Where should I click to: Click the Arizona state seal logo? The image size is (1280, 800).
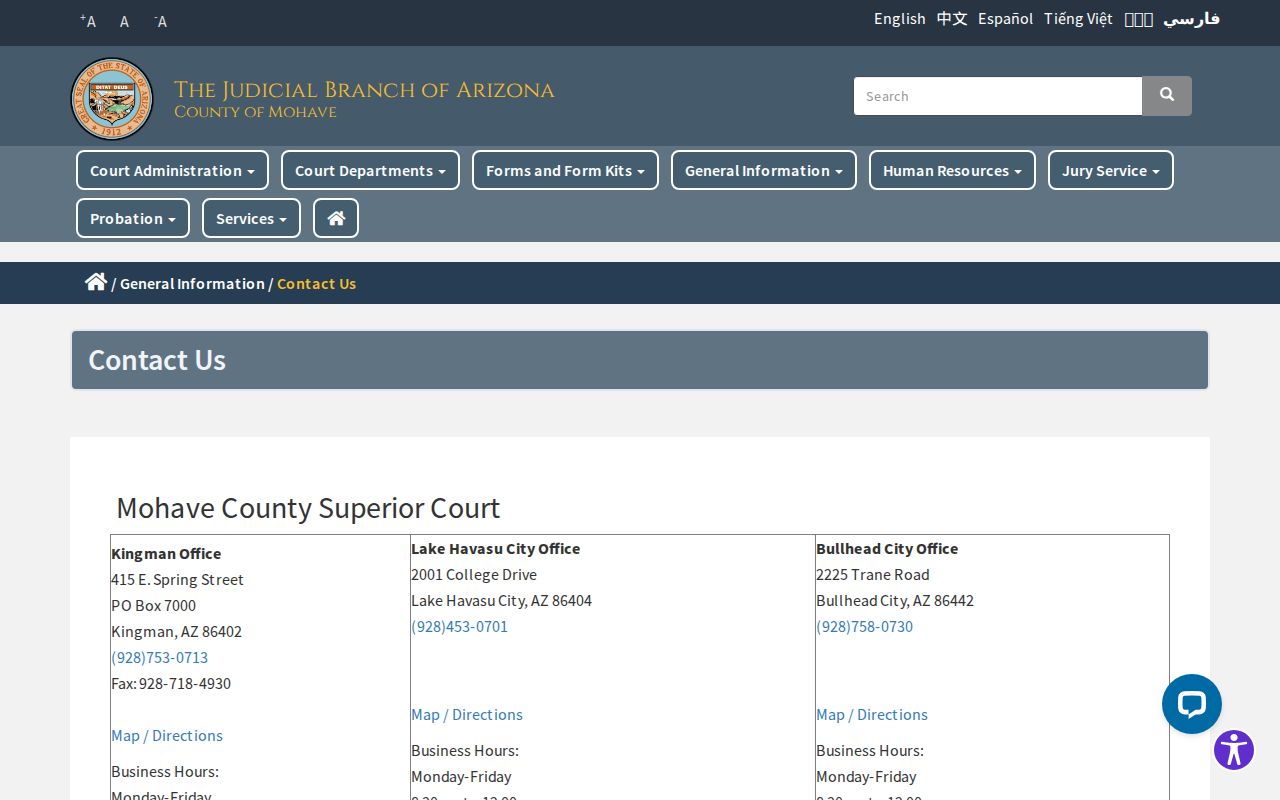[112, 99]
